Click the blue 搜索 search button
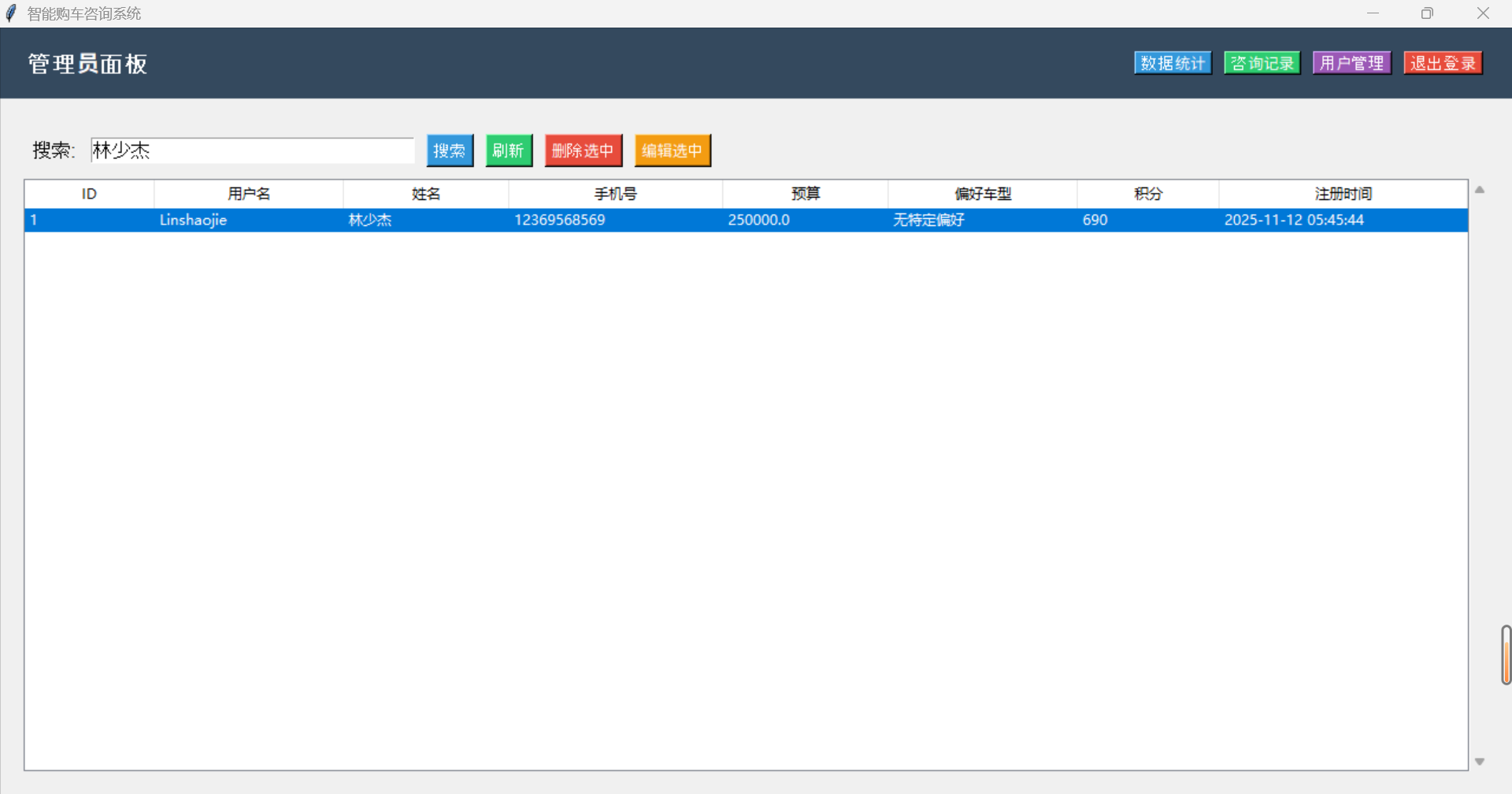The image size is (1512, 794). pyautogui.click(x=450, y=150)
